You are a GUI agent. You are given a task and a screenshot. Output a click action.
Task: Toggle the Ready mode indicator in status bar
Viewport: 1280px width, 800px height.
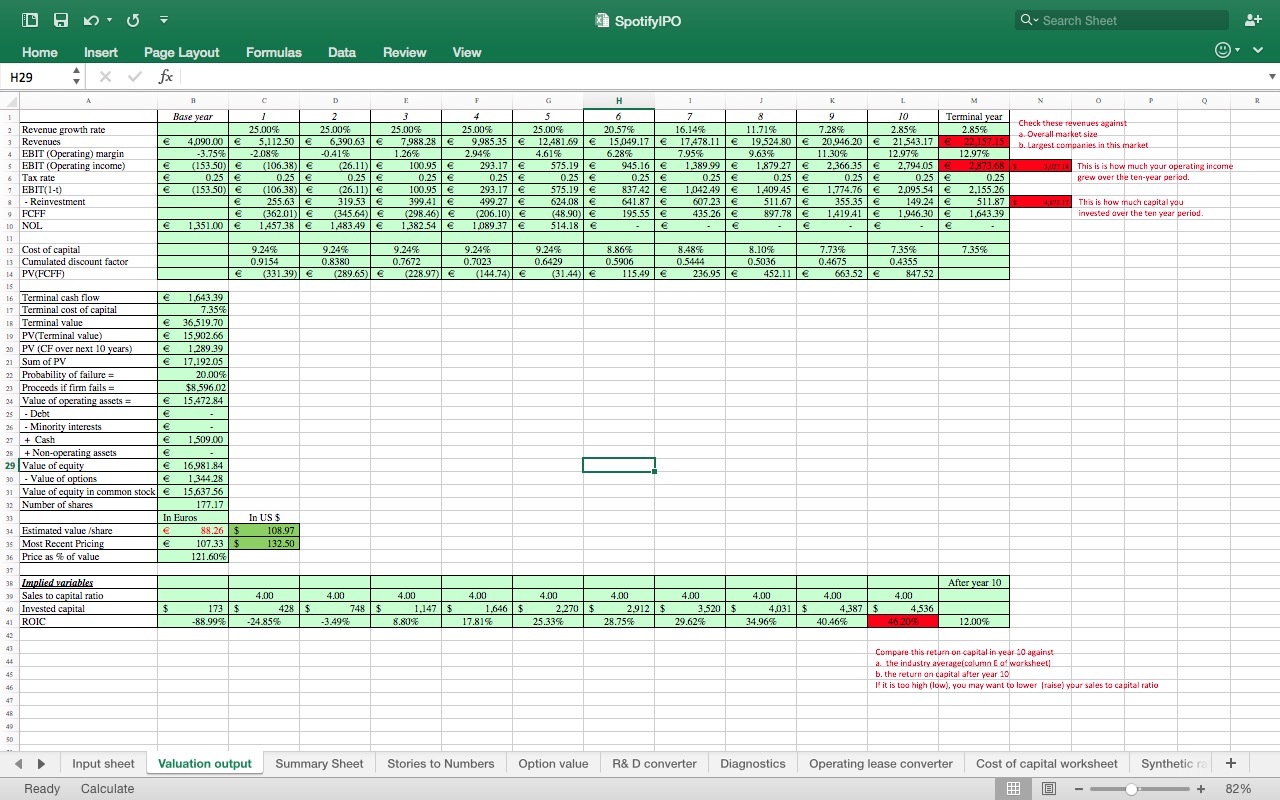coord(40,788)
